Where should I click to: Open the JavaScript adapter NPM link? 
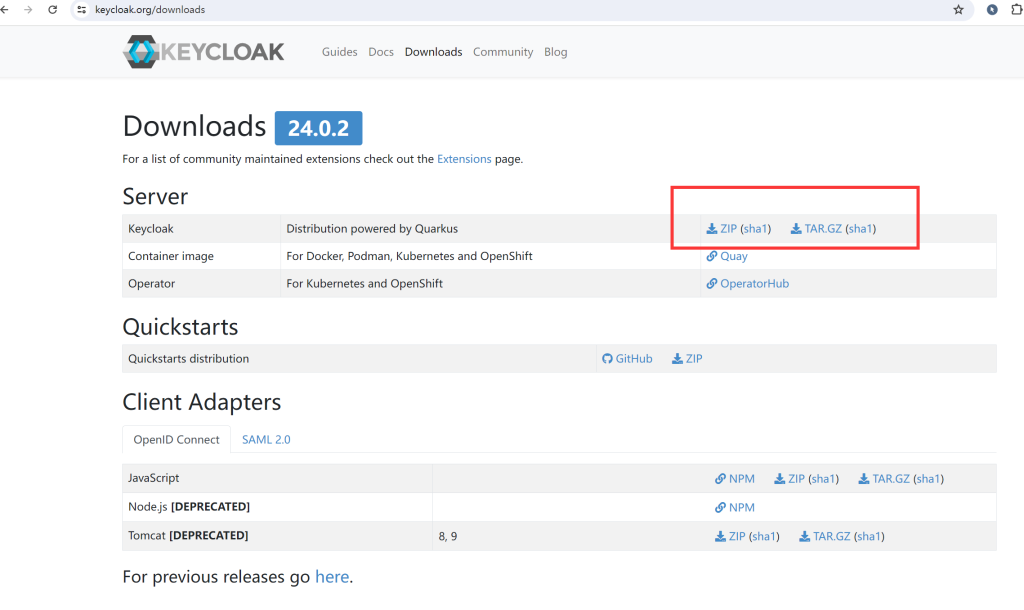point(735,479)
